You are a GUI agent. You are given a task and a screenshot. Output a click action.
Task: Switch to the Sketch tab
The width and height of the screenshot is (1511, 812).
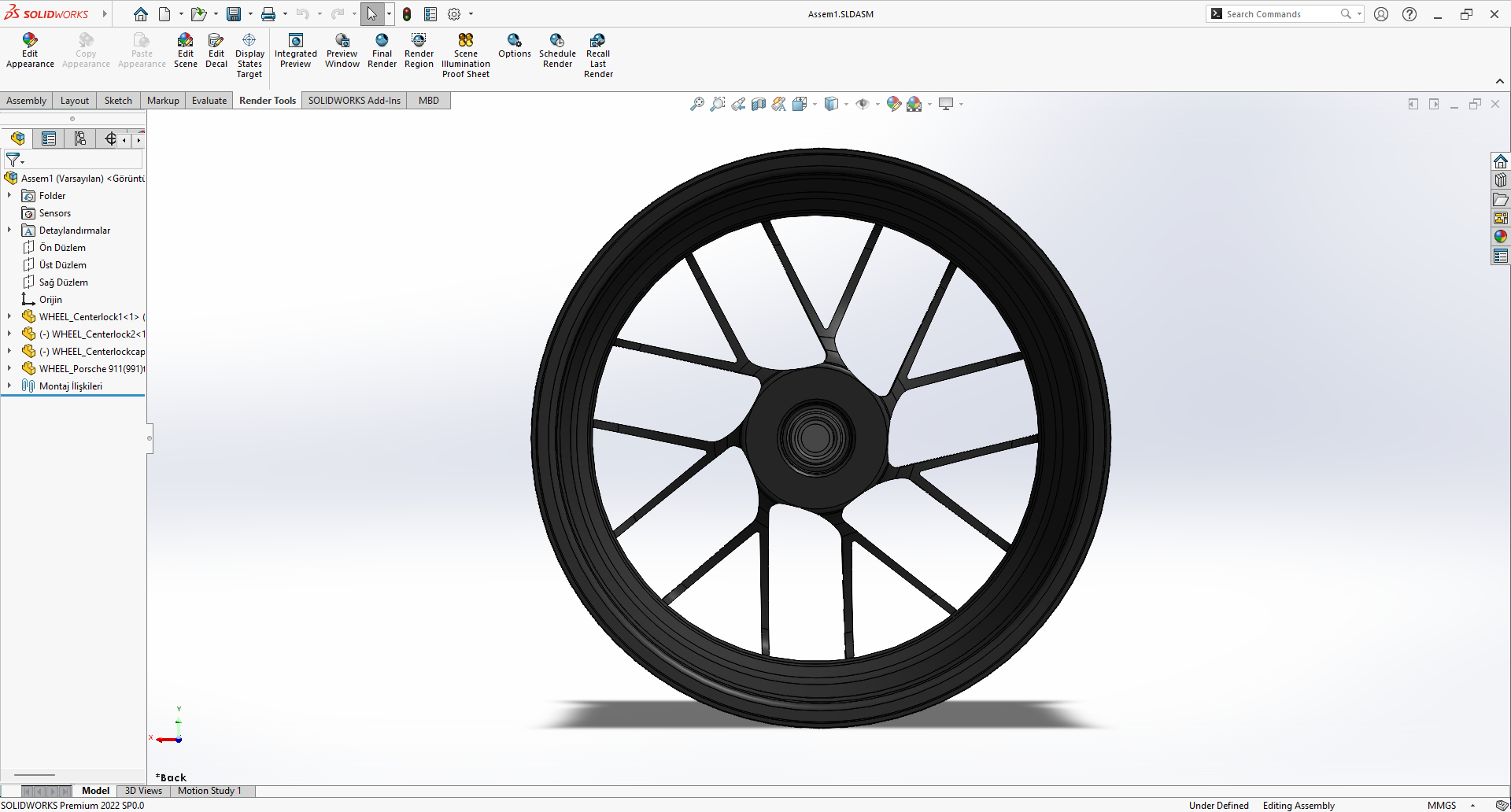pos(118,101)
